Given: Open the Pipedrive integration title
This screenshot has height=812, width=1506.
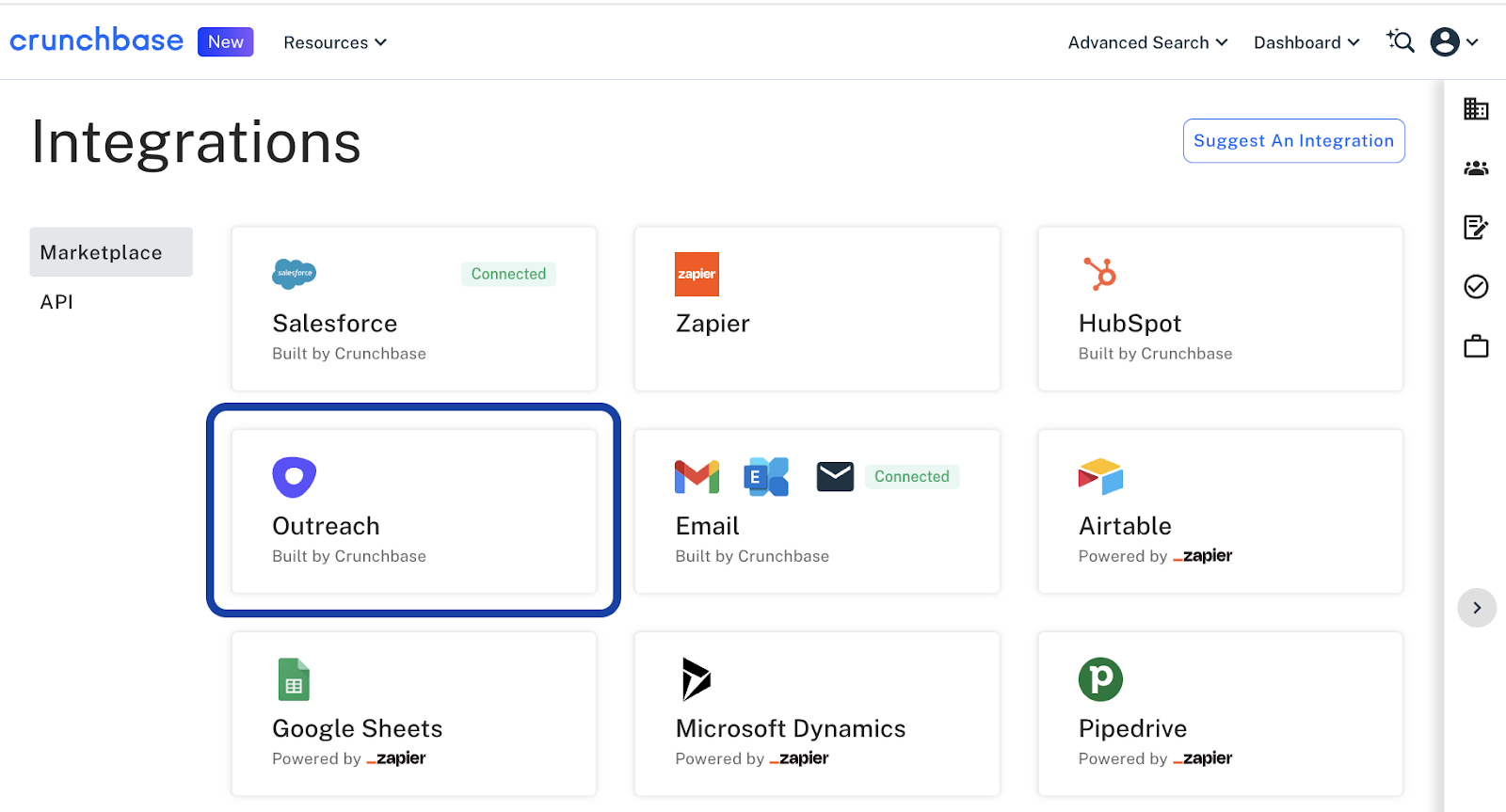Looking at the screenshot, I should (1132, 729).
